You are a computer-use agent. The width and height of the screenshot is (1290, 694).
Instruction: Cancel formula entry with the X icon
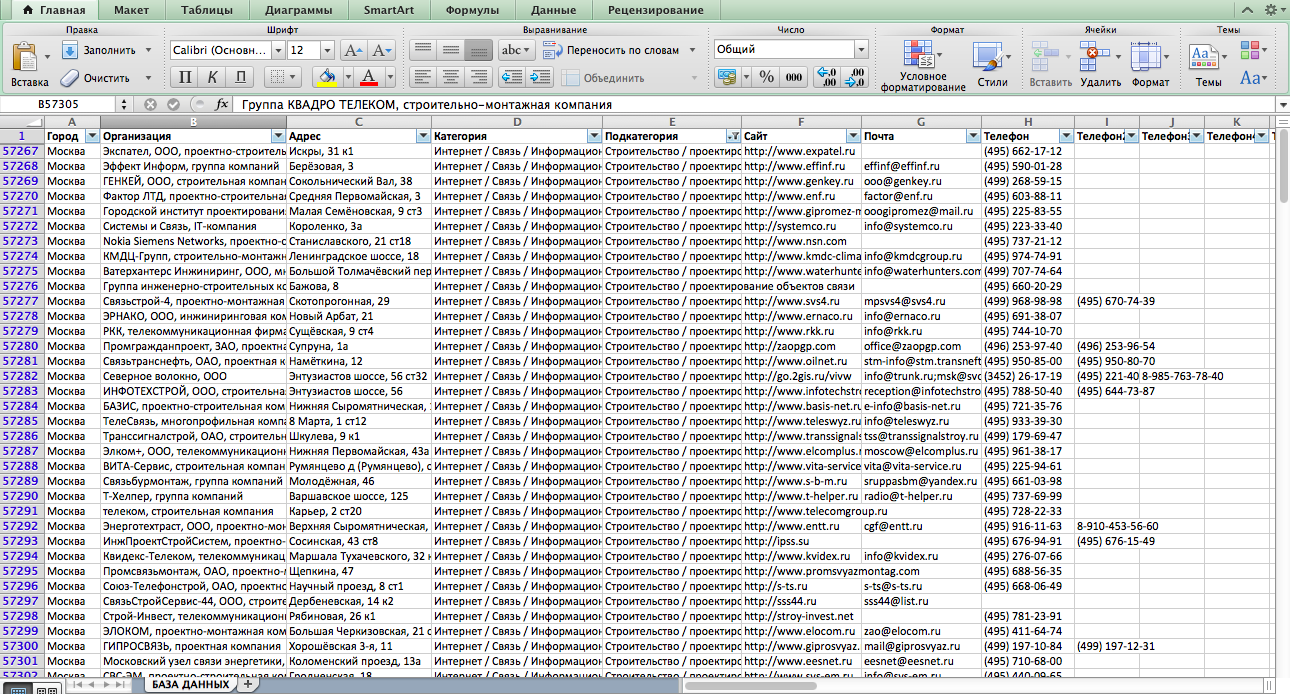(150, 104)
